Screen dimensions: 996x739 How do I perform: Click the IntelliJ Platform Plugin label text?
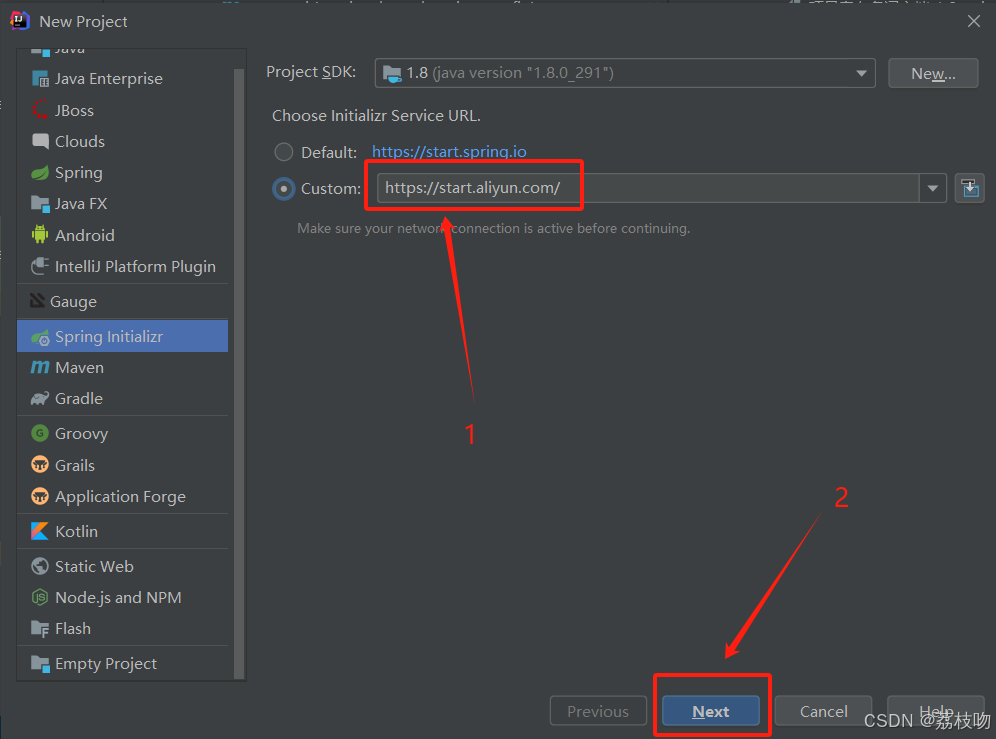[135, 267]
